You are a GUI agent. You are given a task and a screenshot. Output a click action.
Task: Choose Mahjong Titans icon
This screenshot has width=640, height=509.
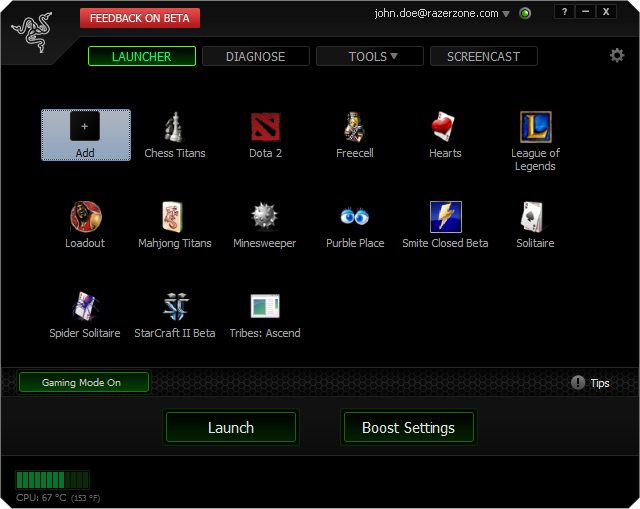(172, 217)
